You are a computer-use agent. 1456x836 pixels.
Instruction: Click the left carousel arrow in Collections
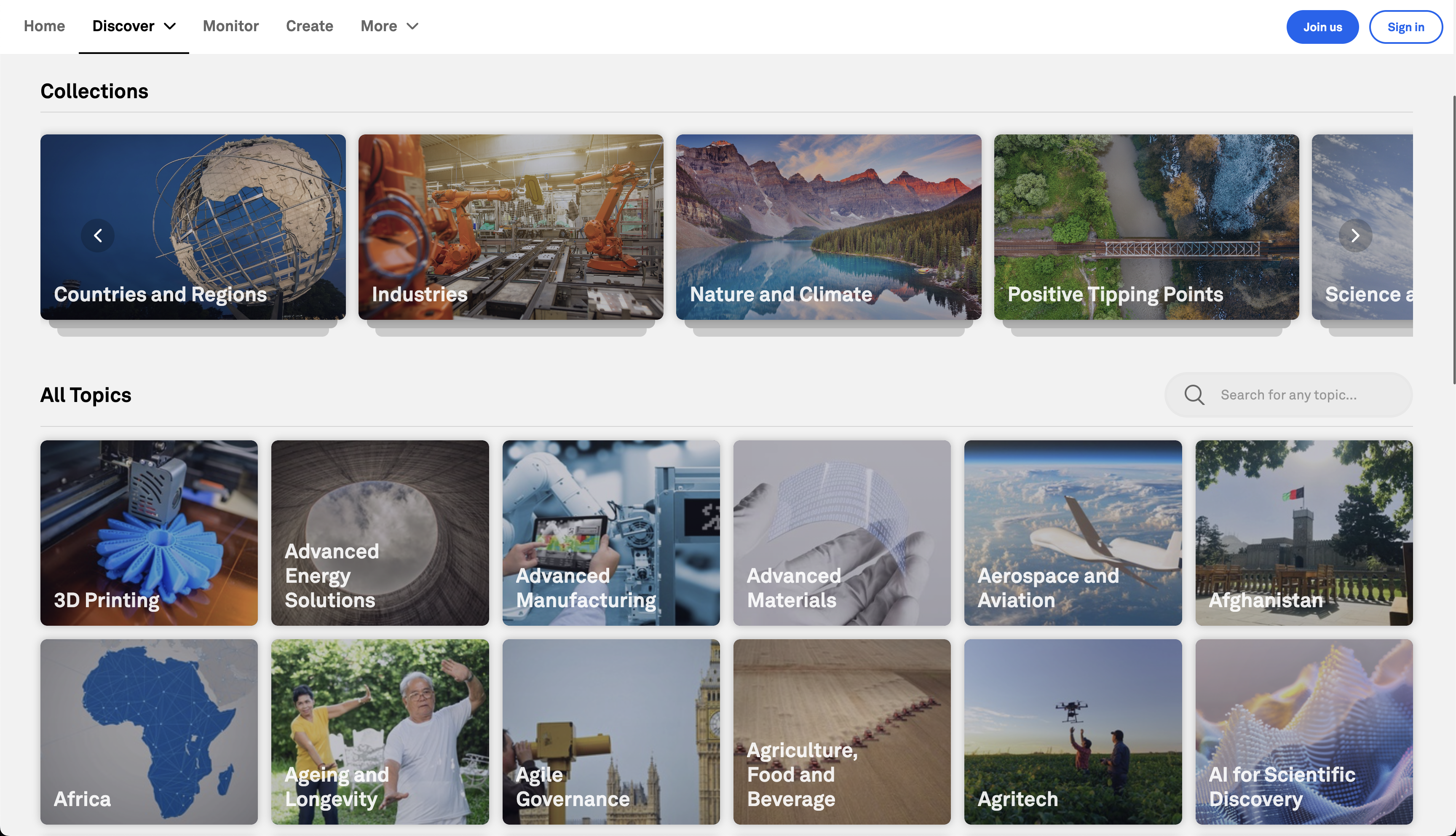tap(98, 236)
